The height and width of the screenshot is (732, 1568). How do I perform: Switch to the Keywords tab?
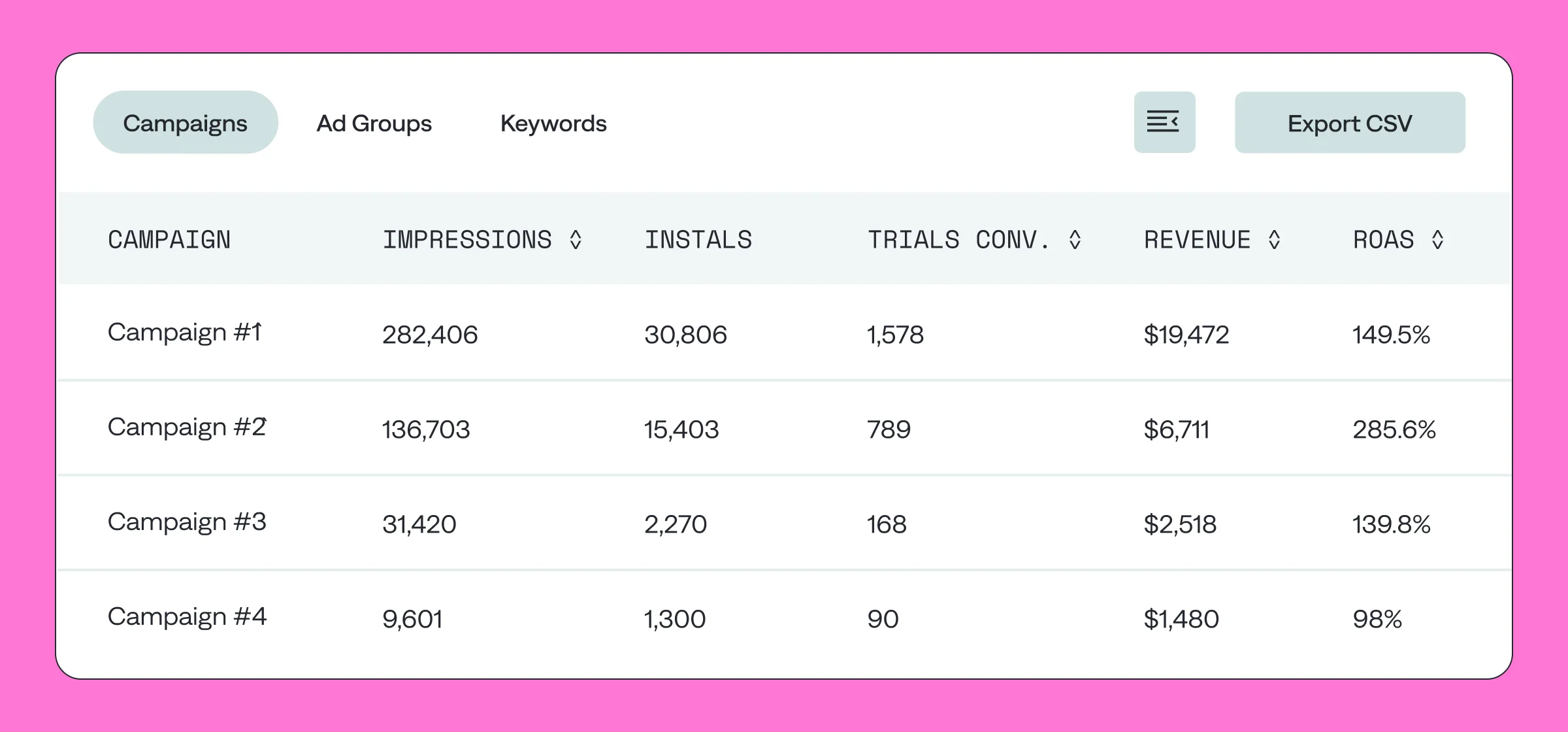point(553,123)
